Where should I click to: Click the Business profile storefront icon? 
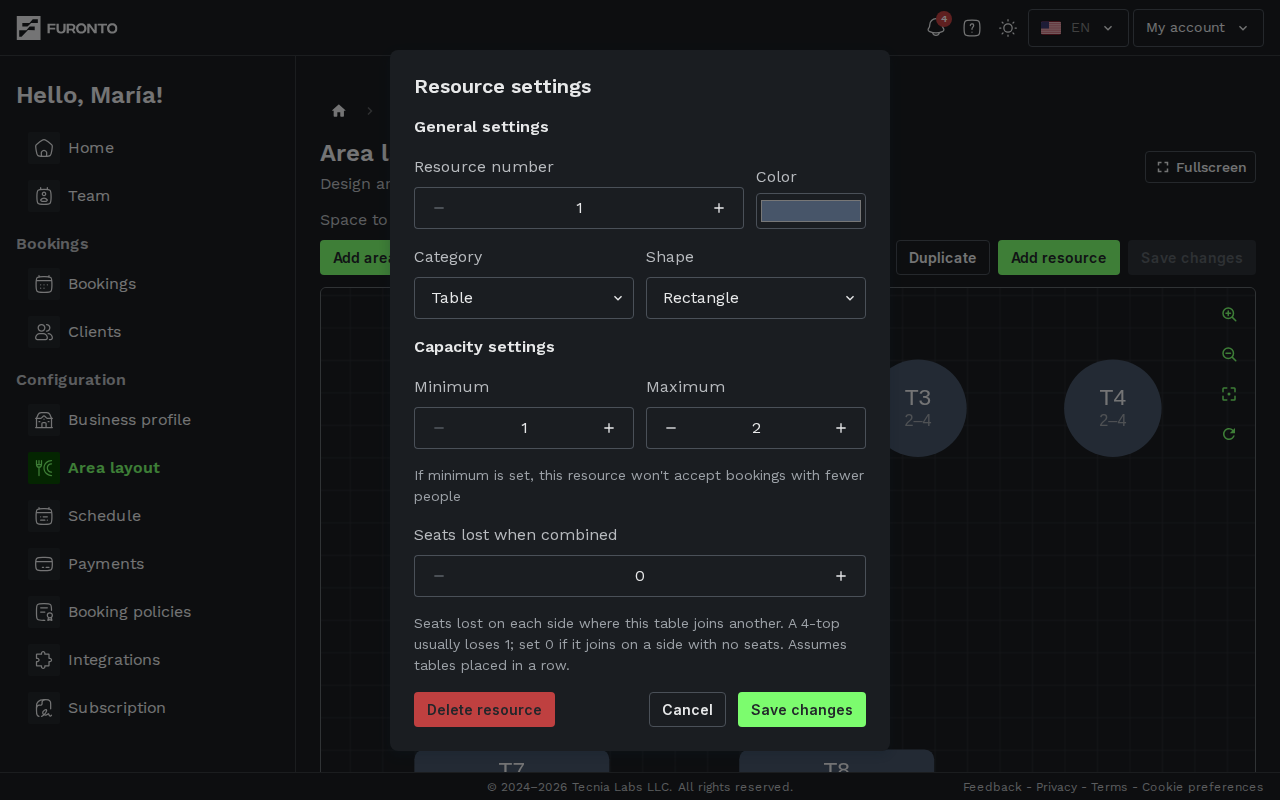[x=44, y=420]
